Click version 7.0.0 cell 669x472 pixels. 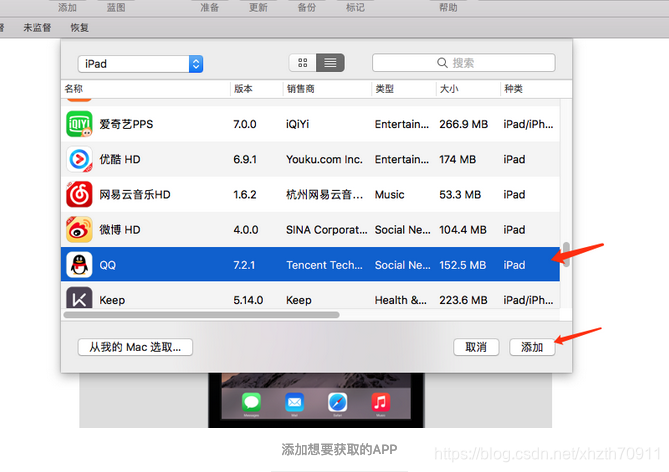245,124
